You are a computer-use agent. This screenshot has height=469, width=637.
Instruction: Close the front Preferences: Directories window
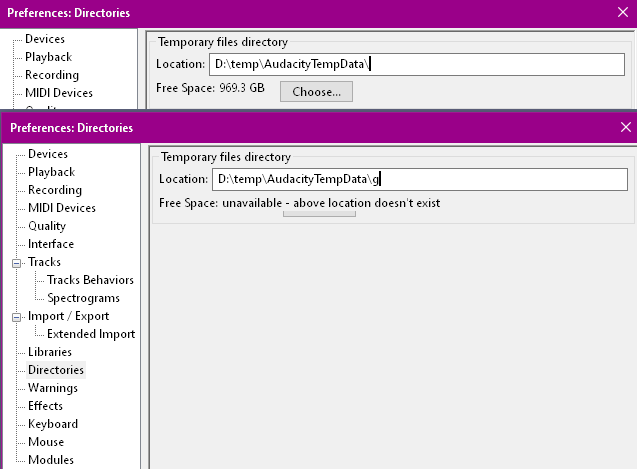[626, 128]
